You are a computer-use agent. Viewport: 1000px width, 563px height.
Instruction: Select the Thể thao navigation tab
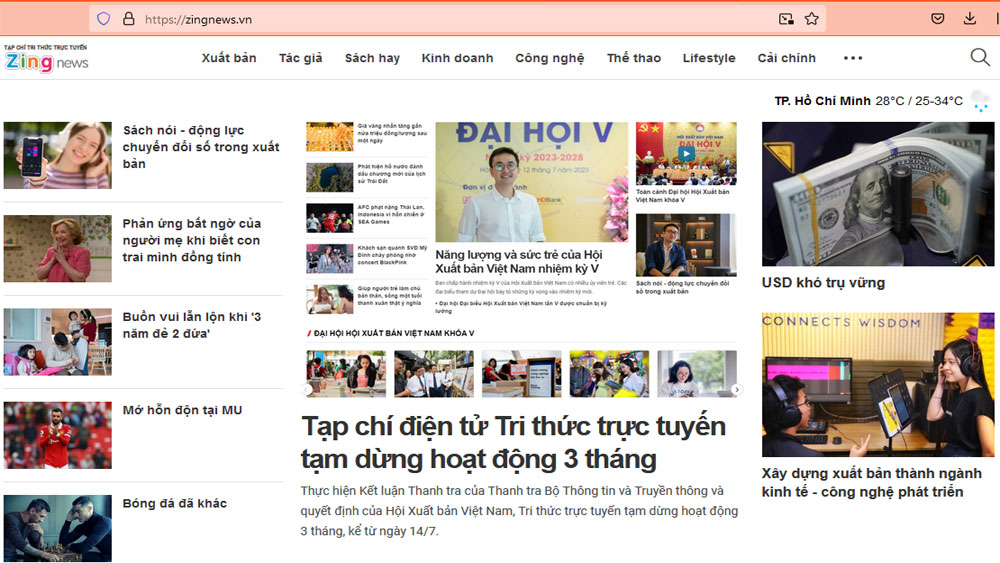[633, 58]
